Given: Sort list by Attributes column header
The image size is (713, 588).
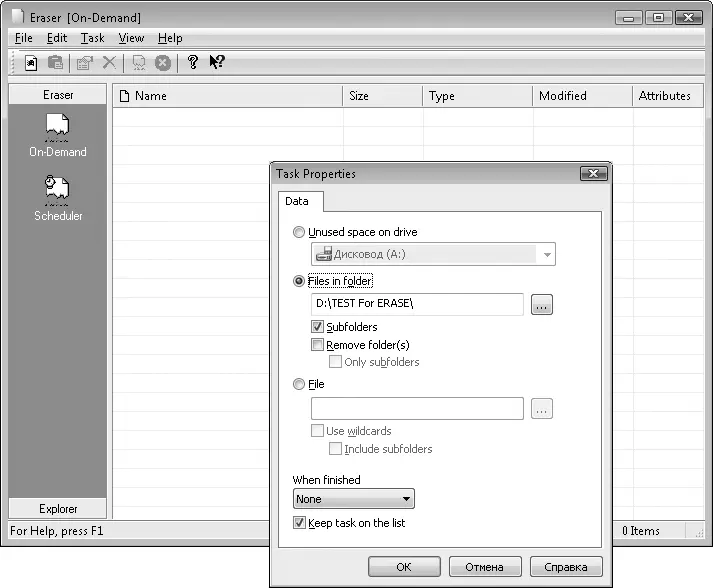Looking at the screenshot, I should (x=668, y=96).
